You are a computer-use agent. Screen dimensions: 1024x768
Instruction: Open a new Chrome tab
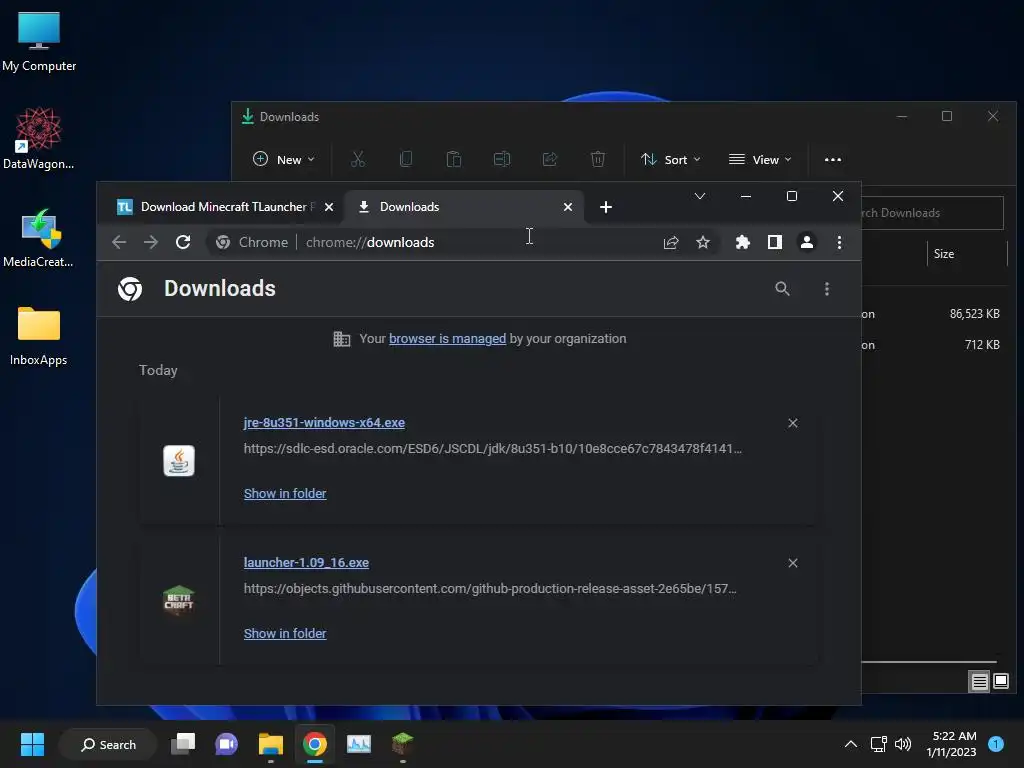pos(605,207)
